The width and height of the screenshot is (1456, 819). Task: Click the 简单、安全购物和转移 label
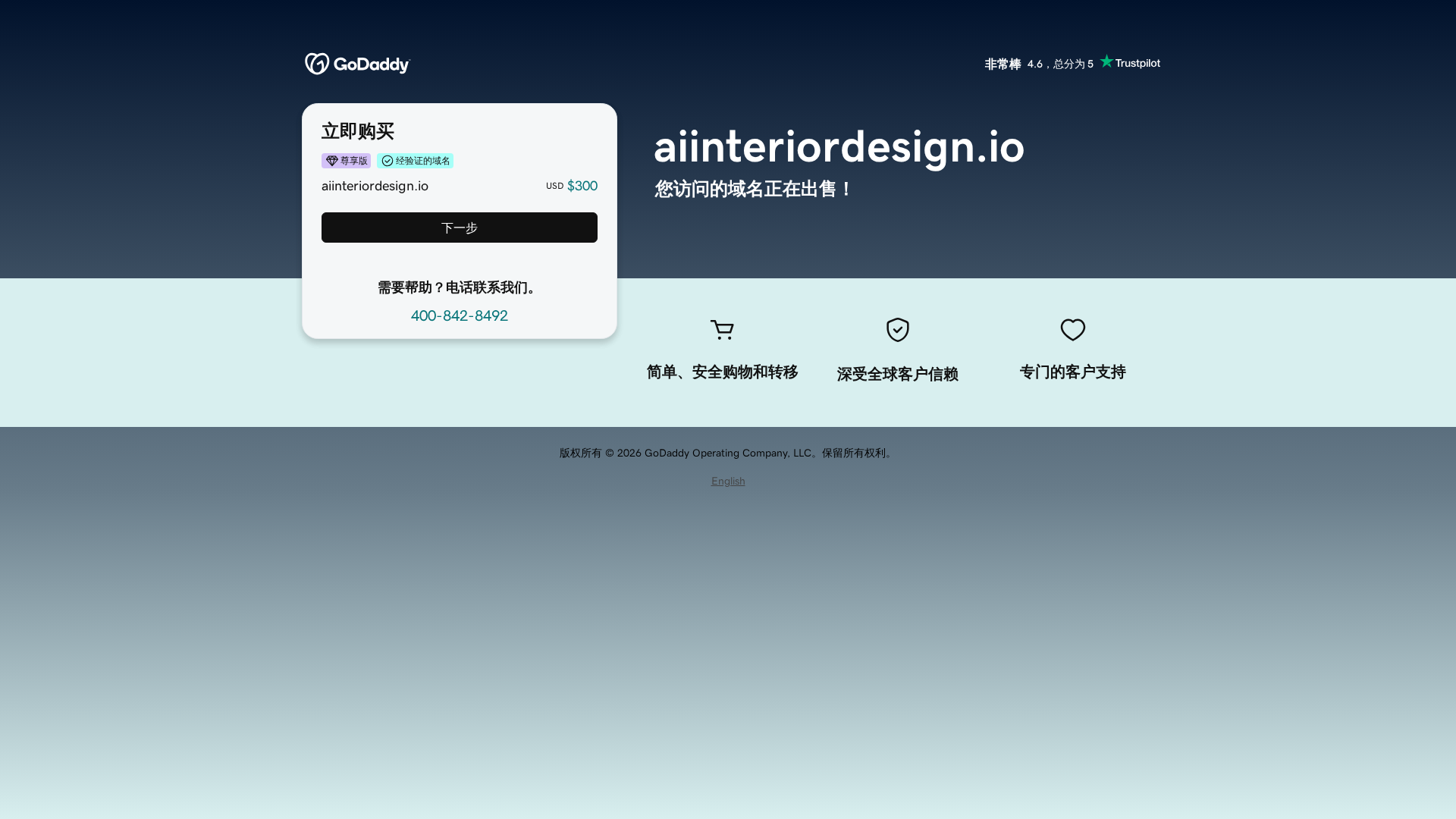click(x=721, y=372)
